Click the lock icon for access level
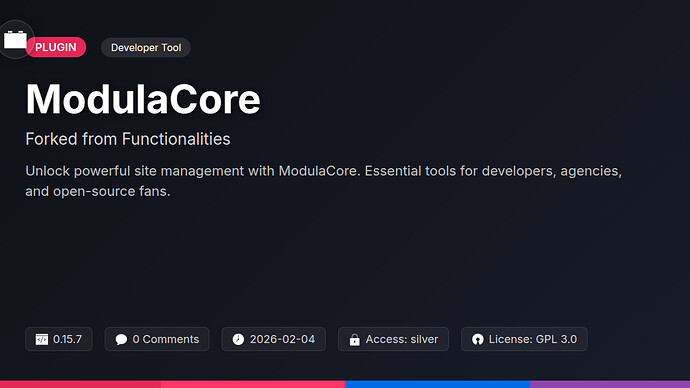The width and height of the screenshot is (690, 388). click(x=354, y=340)
